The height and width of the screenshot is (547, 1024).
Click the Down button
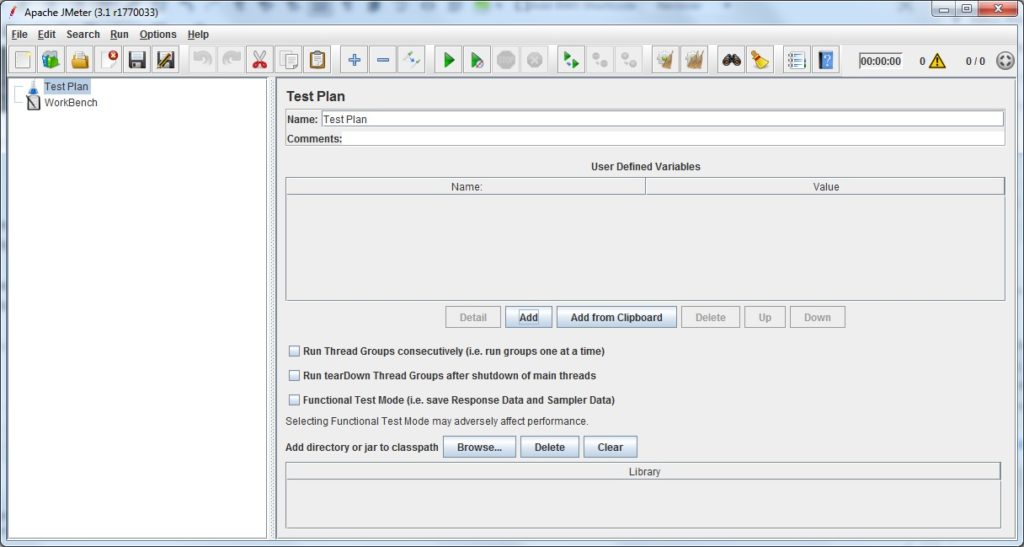click(x=818, y=317)
